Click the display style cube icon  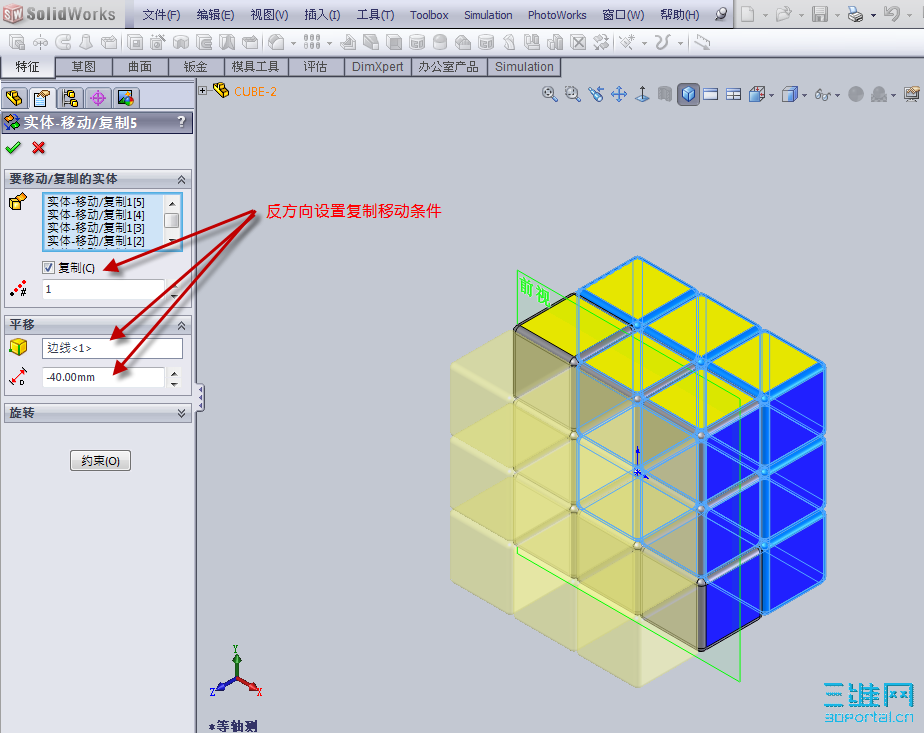coord(789,94)
